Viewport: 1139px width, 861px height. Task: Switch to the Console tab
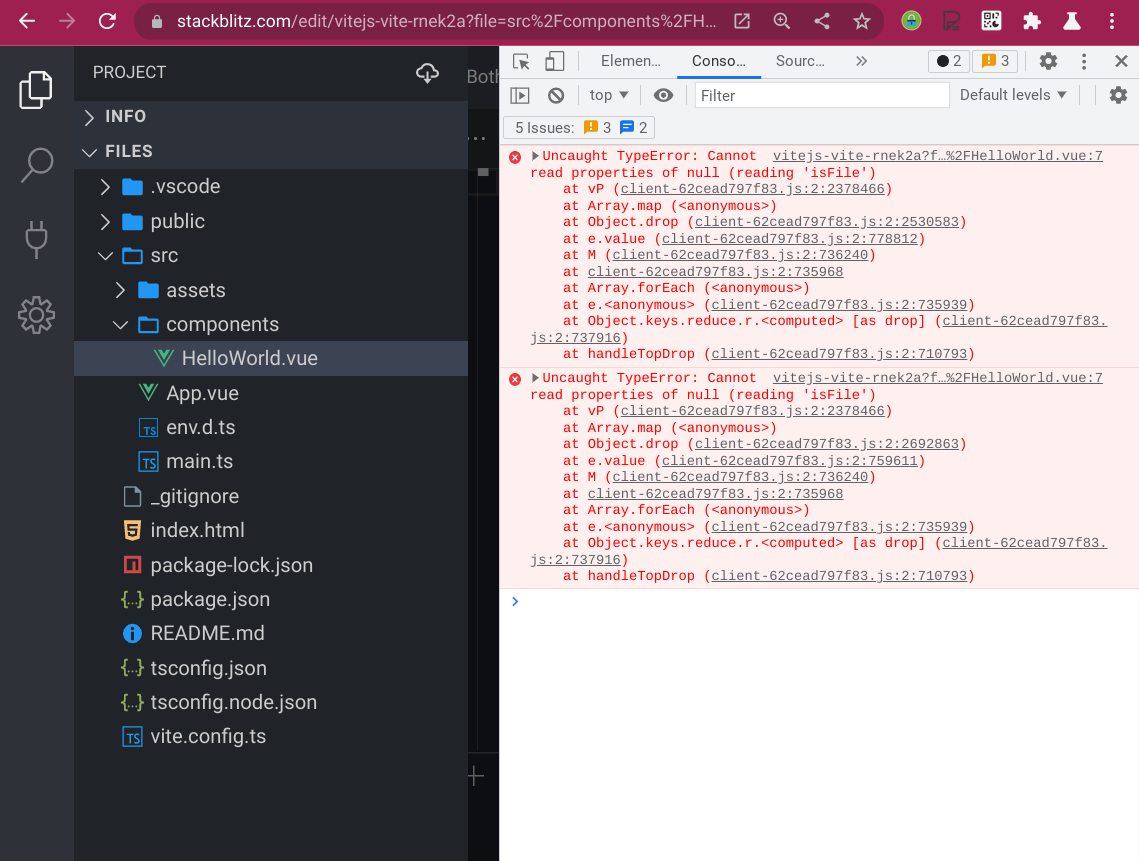718,61
